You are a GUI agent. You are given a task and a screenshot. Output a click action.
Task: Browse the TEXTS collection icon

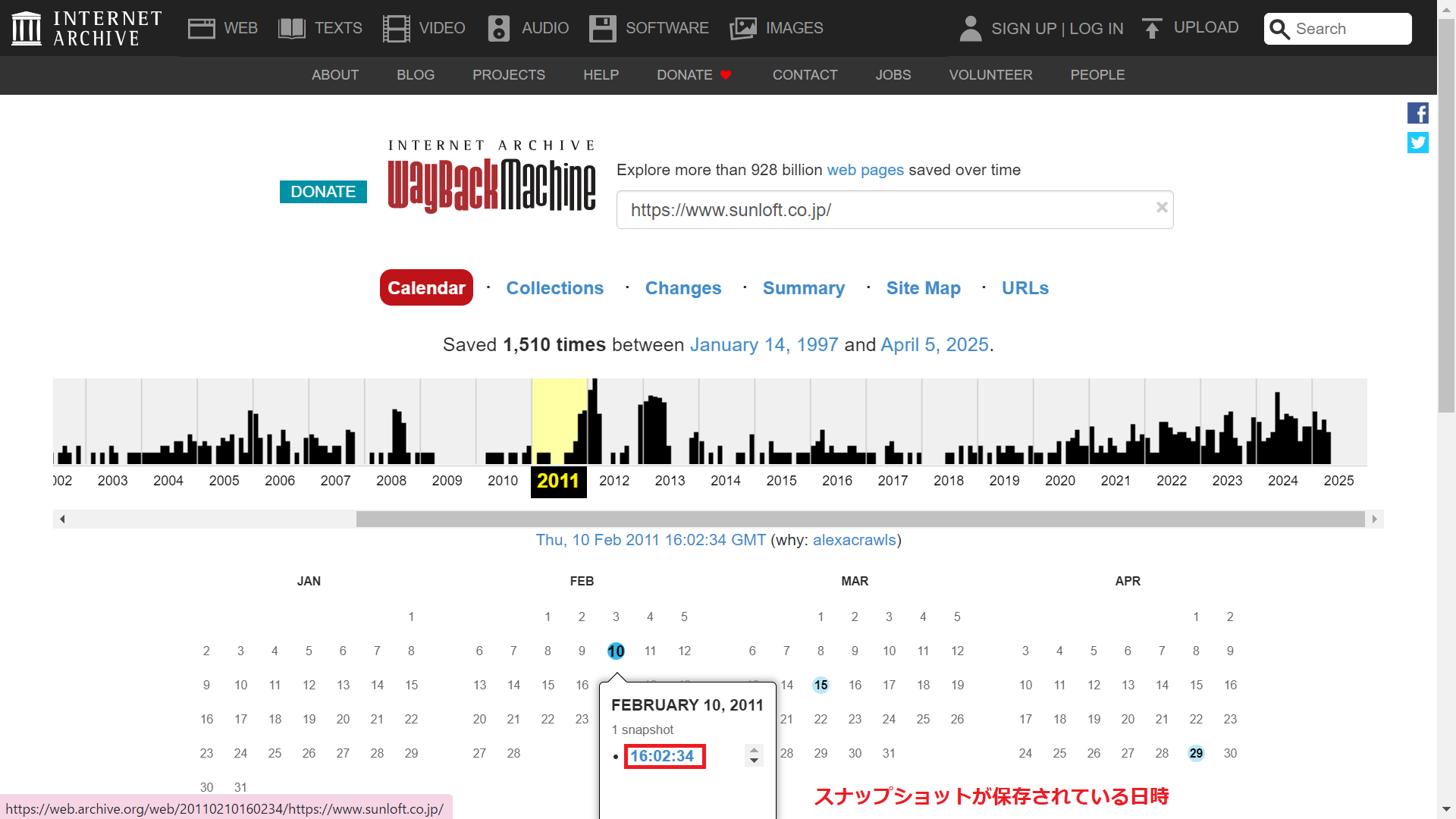point(291,27)
